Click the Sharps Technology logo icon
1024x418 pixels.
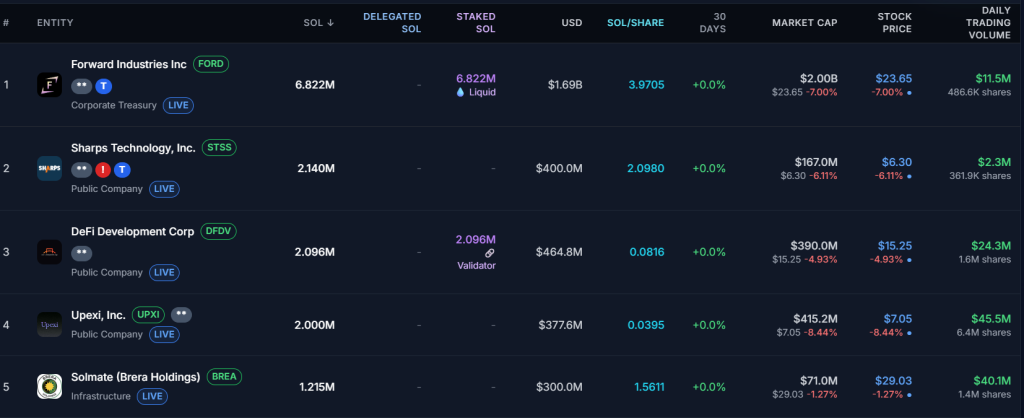click(49, 168)
